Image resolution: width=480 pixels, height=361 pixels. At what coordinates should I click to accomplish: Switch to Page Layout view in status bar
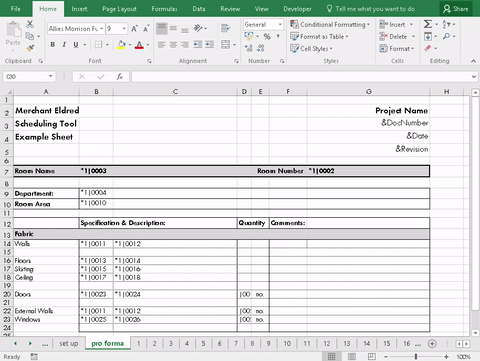point(352,356)
